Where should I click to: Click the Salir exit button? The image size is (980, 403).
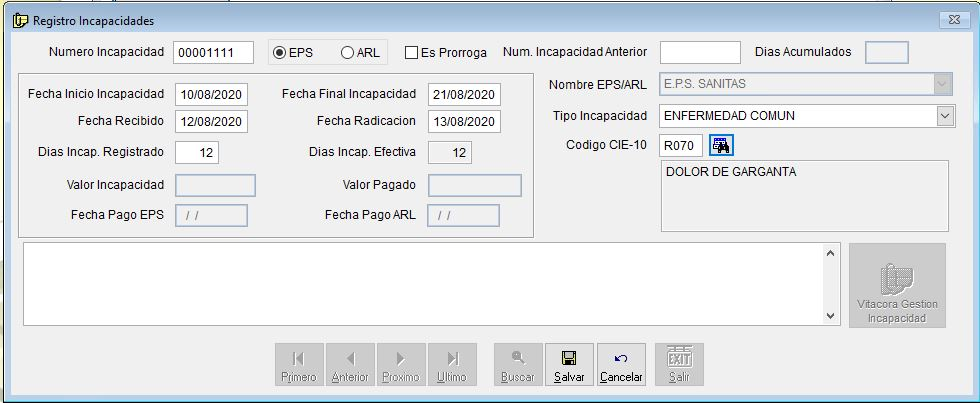679,365
